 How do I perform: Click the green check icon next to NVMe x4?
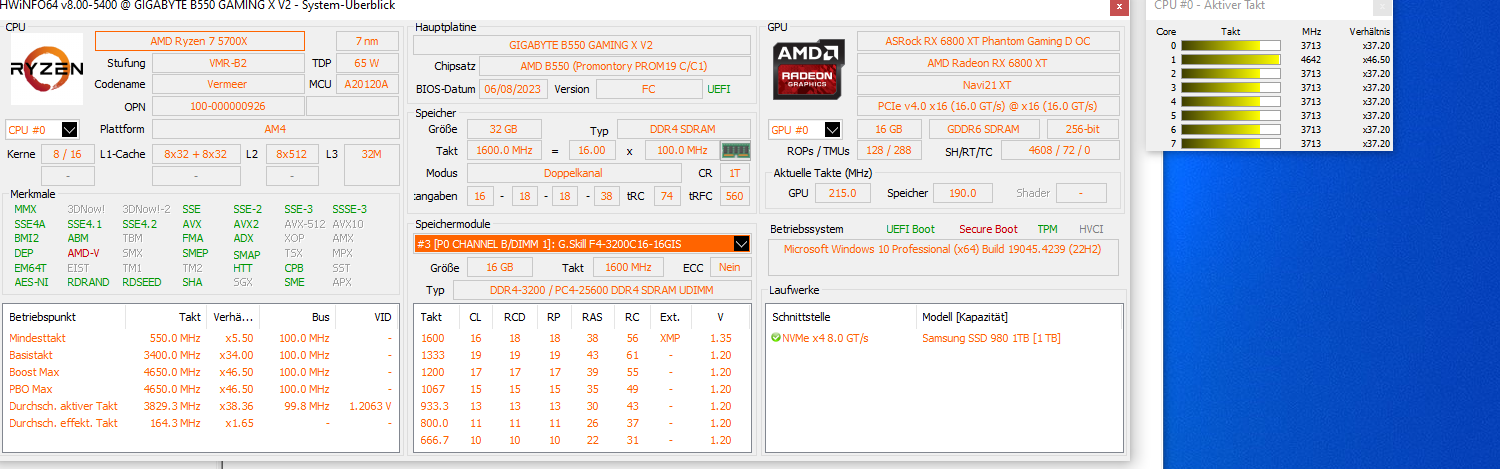pos(776,338)
